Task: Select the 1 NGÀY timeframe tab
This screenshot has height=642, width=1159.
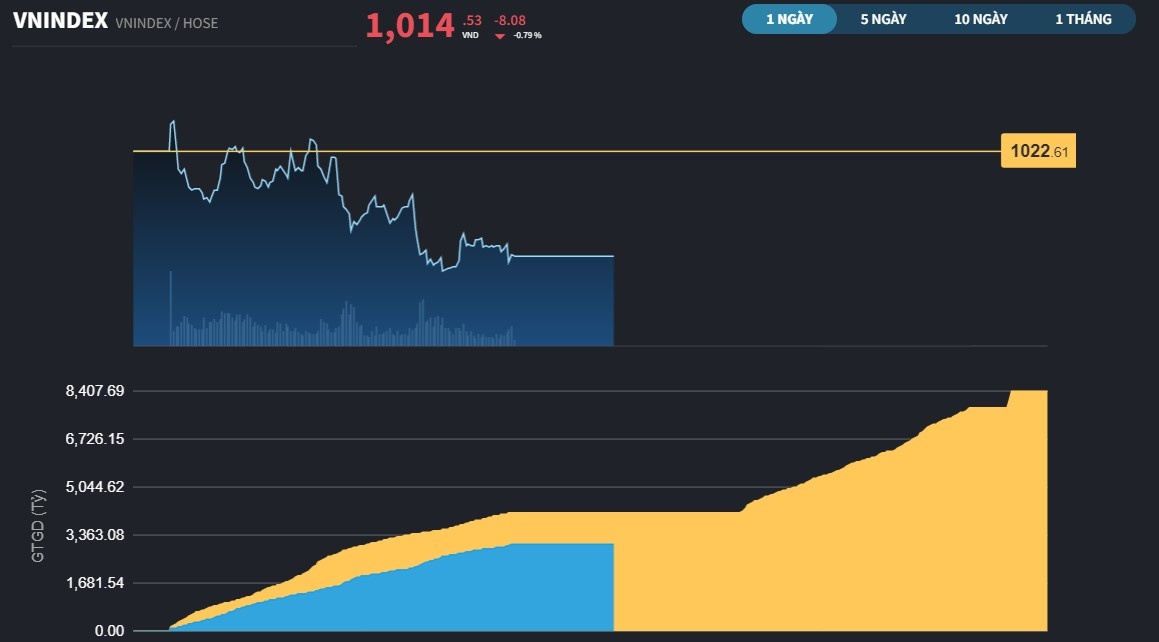Action: 789,19
